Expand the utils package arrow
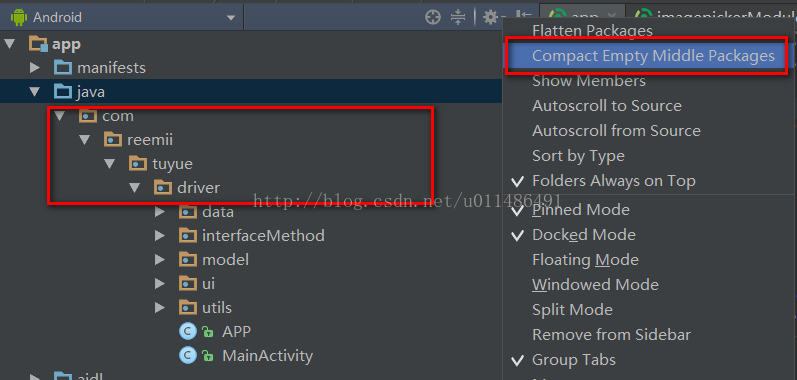The width and height of the screenshot is (797, 380). point(160,307)
